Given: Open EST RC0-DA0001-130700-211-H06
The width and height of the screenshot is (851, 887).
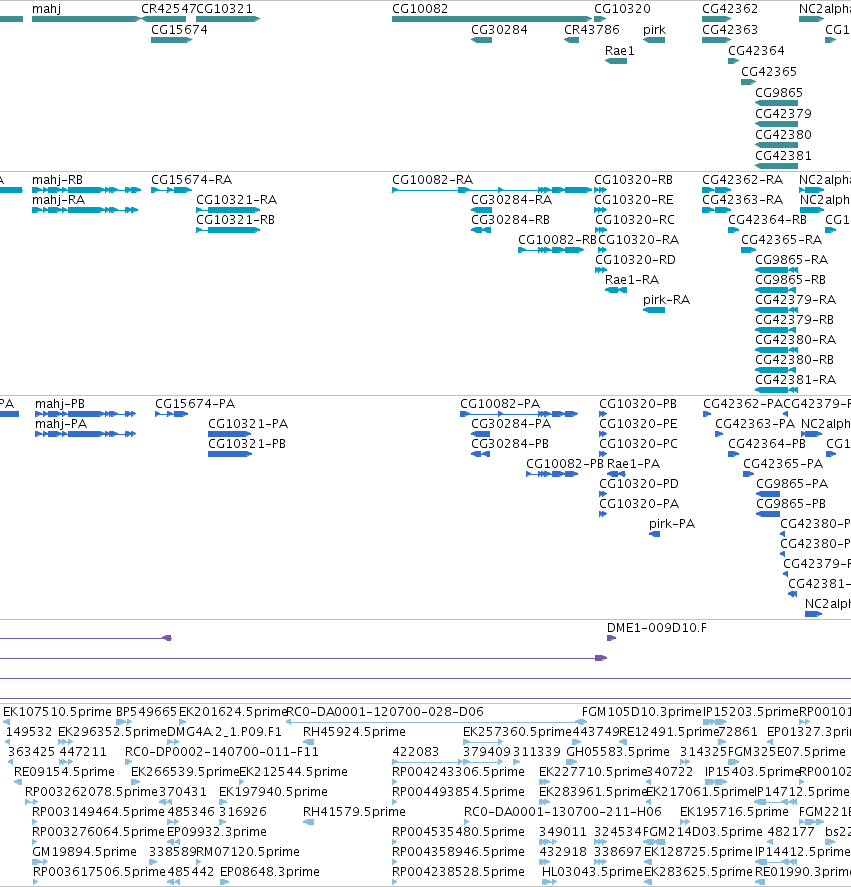Looking at the screenshot, I should [x=562, y=812].
